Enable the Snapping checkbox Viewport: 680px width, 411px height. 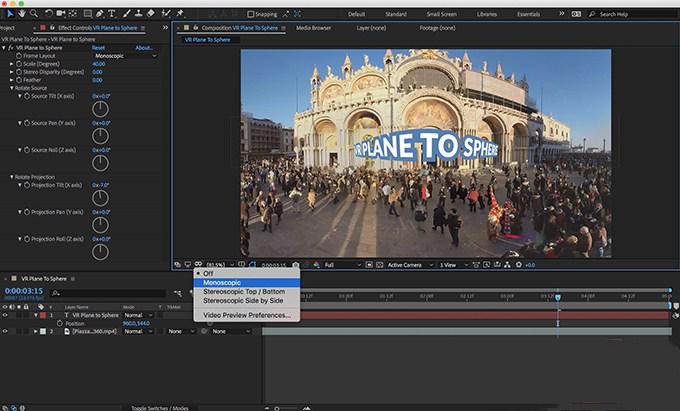(251, 14)
